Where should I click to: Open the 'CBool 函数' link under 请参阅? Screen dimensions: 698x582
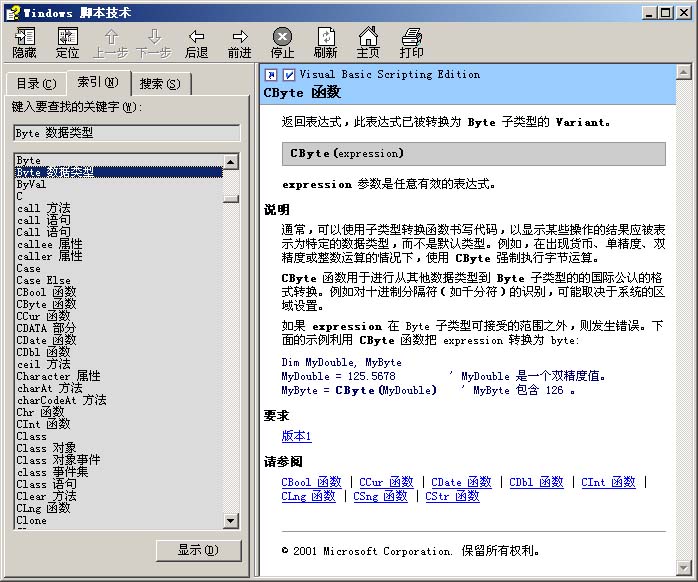pyautogui.click(x=311, y=482)
